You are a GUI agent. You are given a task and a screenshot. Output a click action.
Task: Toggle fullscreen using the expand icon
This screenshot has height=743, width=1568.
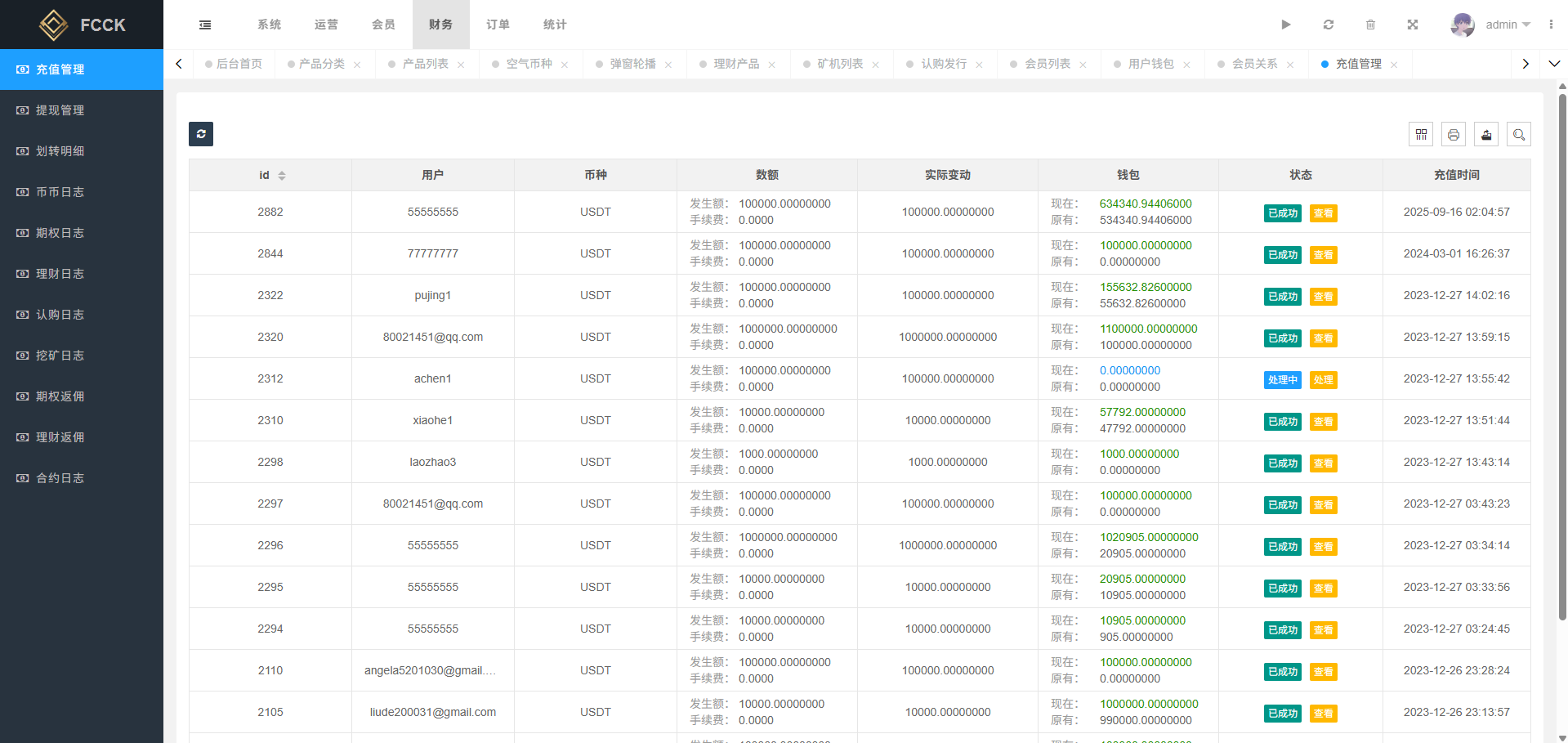(x=1412, y=25)
